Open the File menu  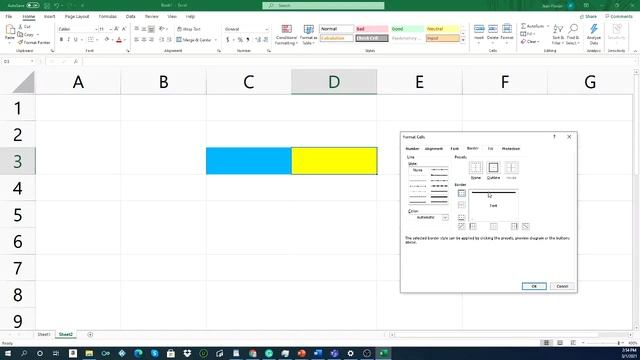[x=9, y=16]
